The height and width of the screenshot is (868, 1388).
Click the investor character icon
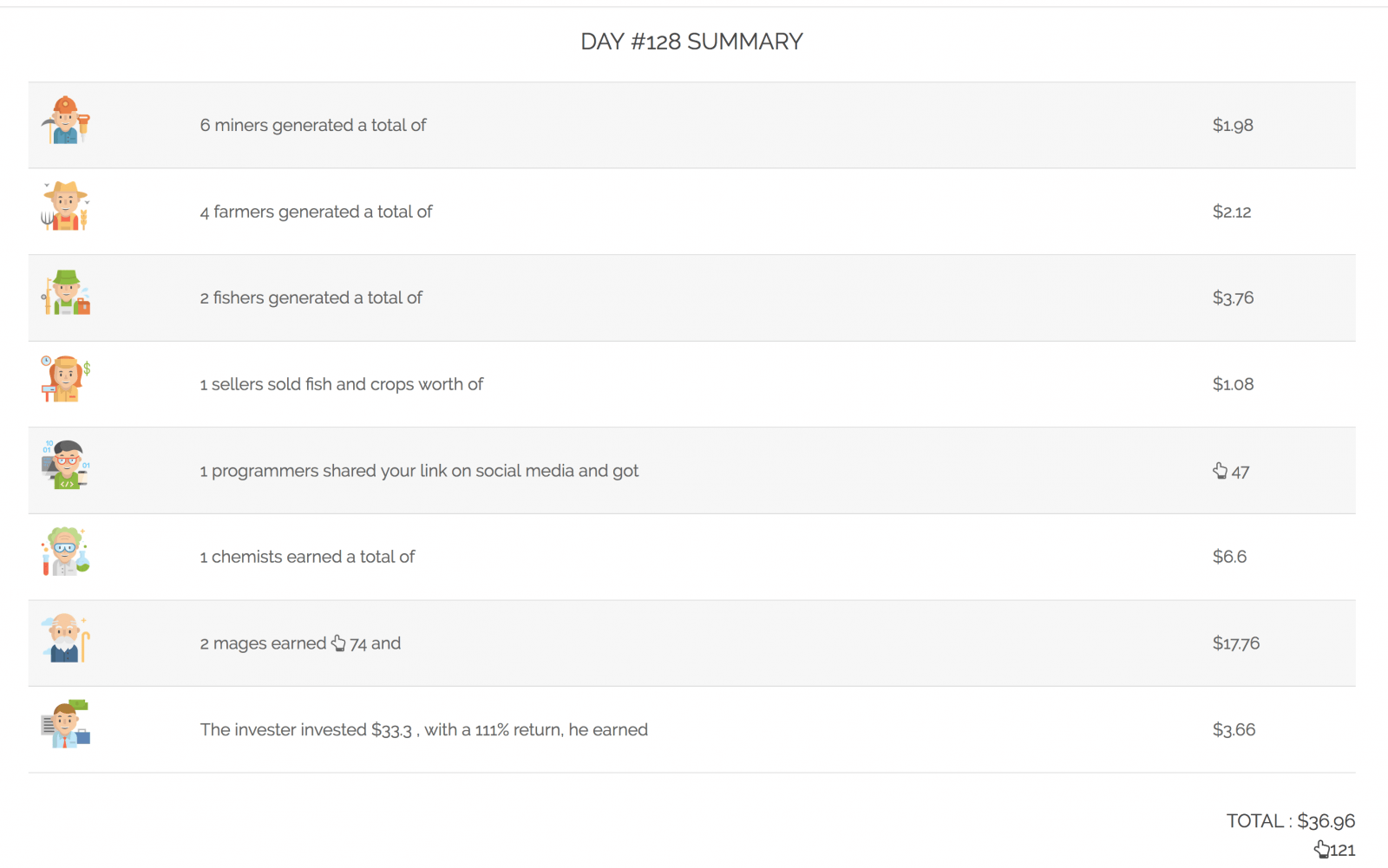(x=66, y=725)
